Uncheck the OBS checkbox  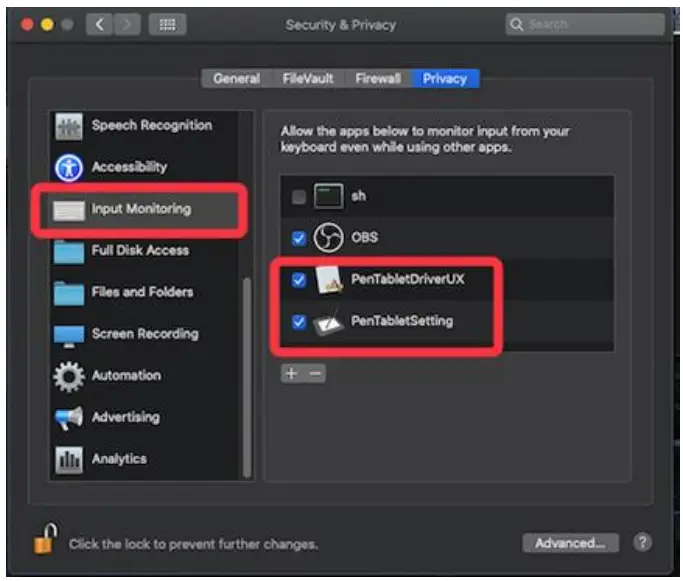pos(299,238)
